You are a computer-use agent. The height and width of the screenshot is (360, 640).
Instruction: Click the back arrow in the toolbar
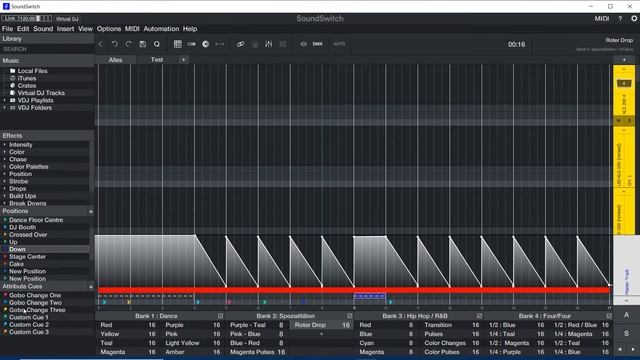click(100, 44)
